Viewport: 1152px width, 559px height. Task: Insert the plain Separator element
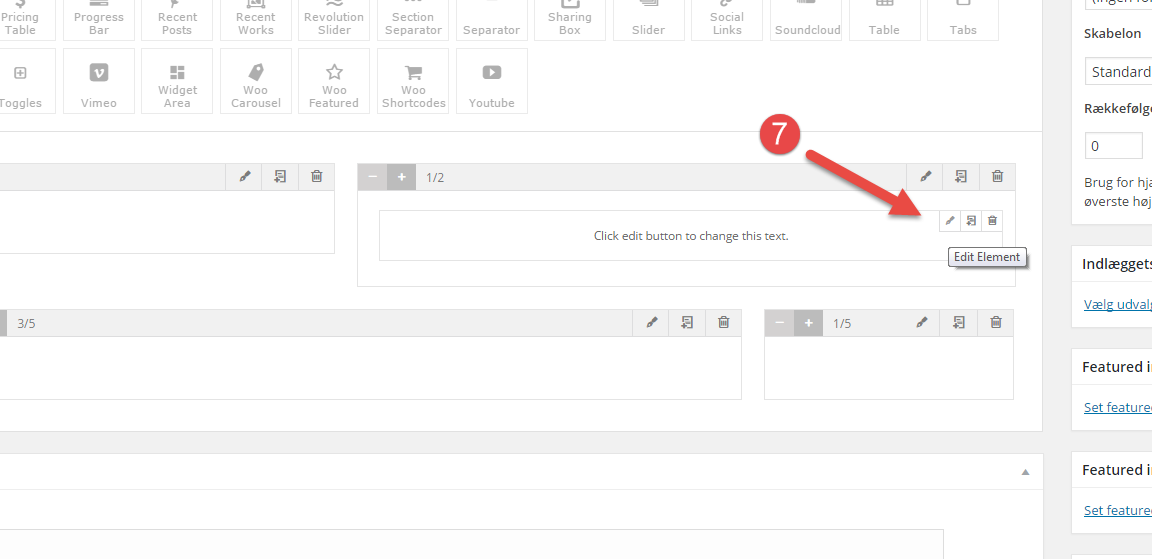492,20
